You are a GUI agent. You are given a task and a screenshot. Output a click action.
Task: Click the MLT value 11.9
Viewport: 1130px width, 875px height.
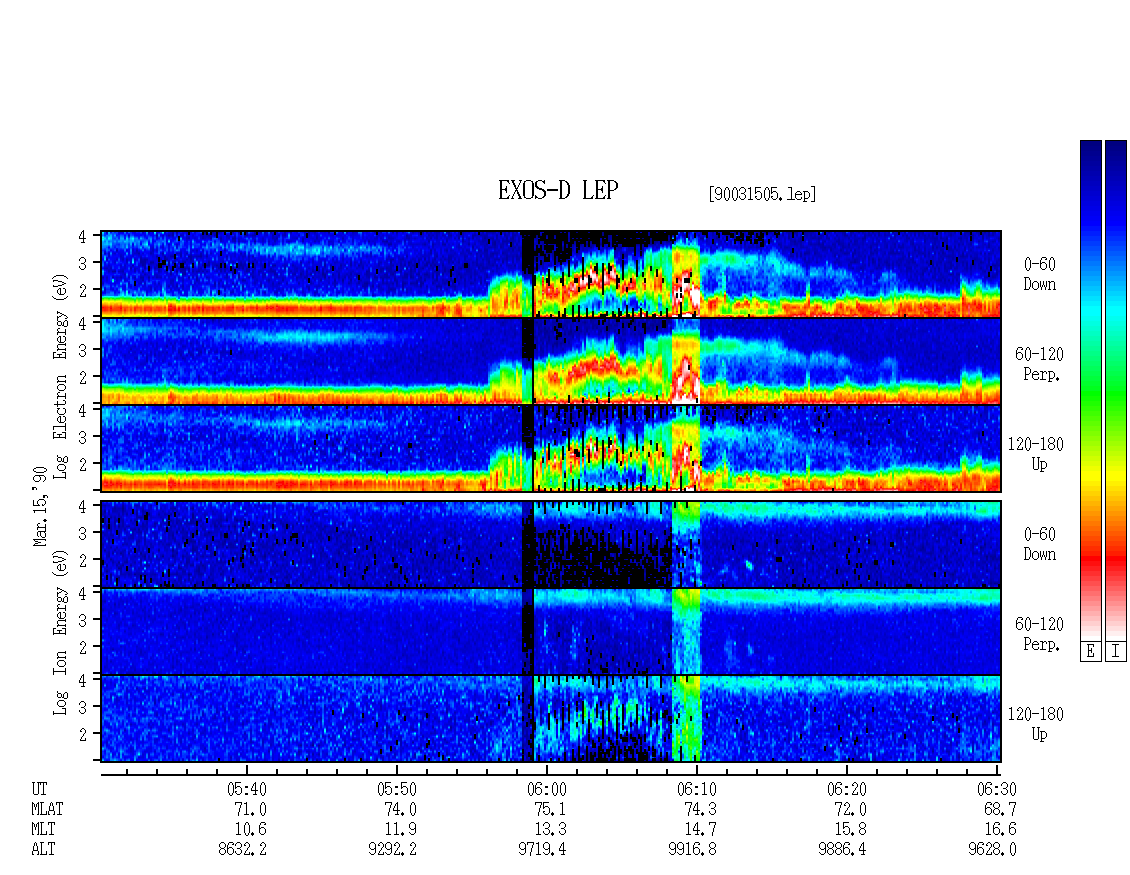tap(401, 830)
